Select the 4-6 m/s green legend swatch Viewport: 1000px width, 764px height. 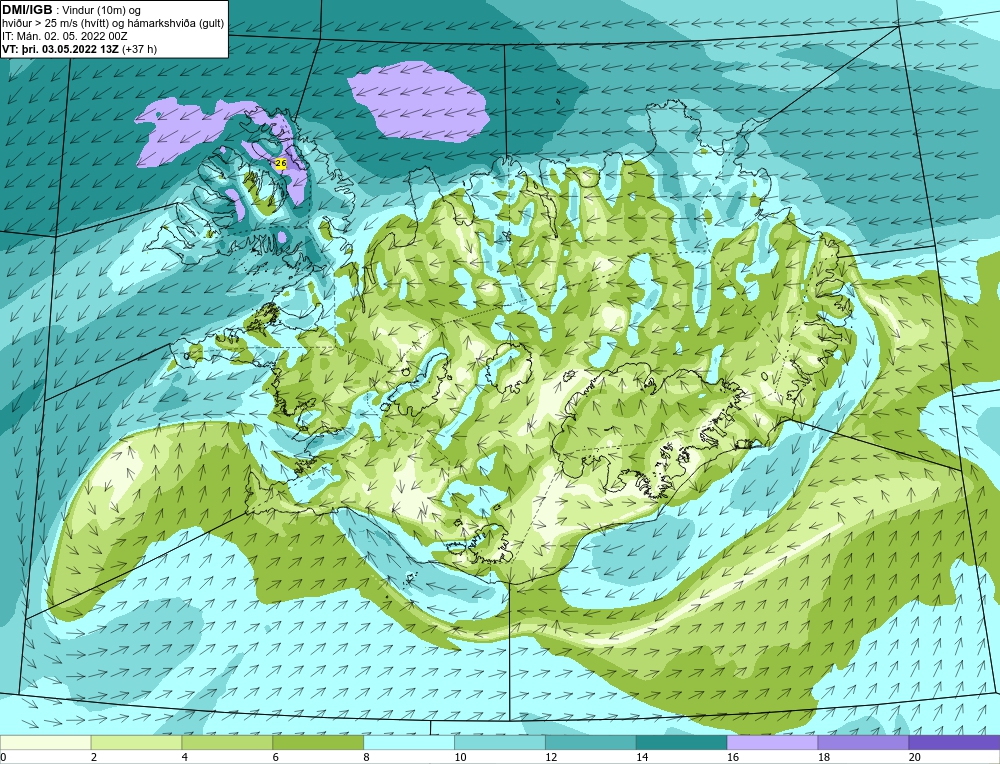(227, 742)
